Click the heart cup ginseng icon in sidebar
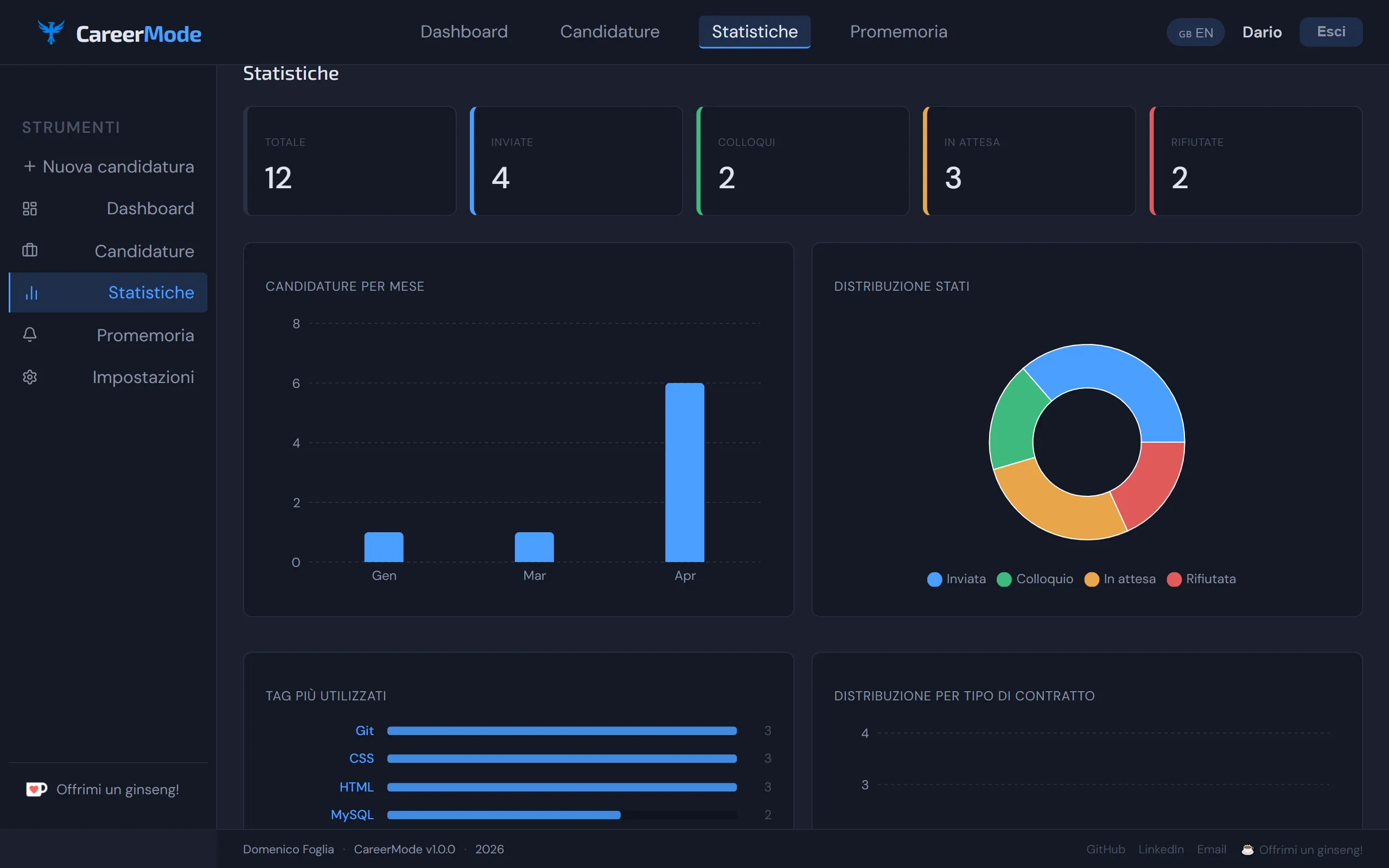The image size is (1389, 868). coord(36,789)
